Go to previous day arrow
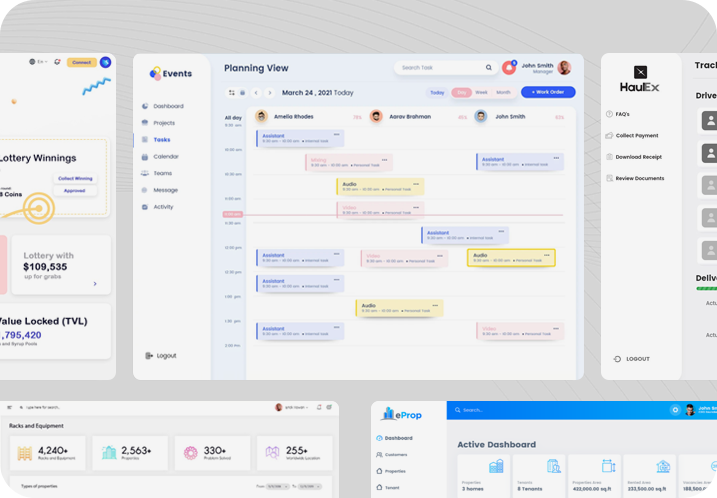Image resolution: width=717 pixels, height=498 pixels. (x=256, y=93)
